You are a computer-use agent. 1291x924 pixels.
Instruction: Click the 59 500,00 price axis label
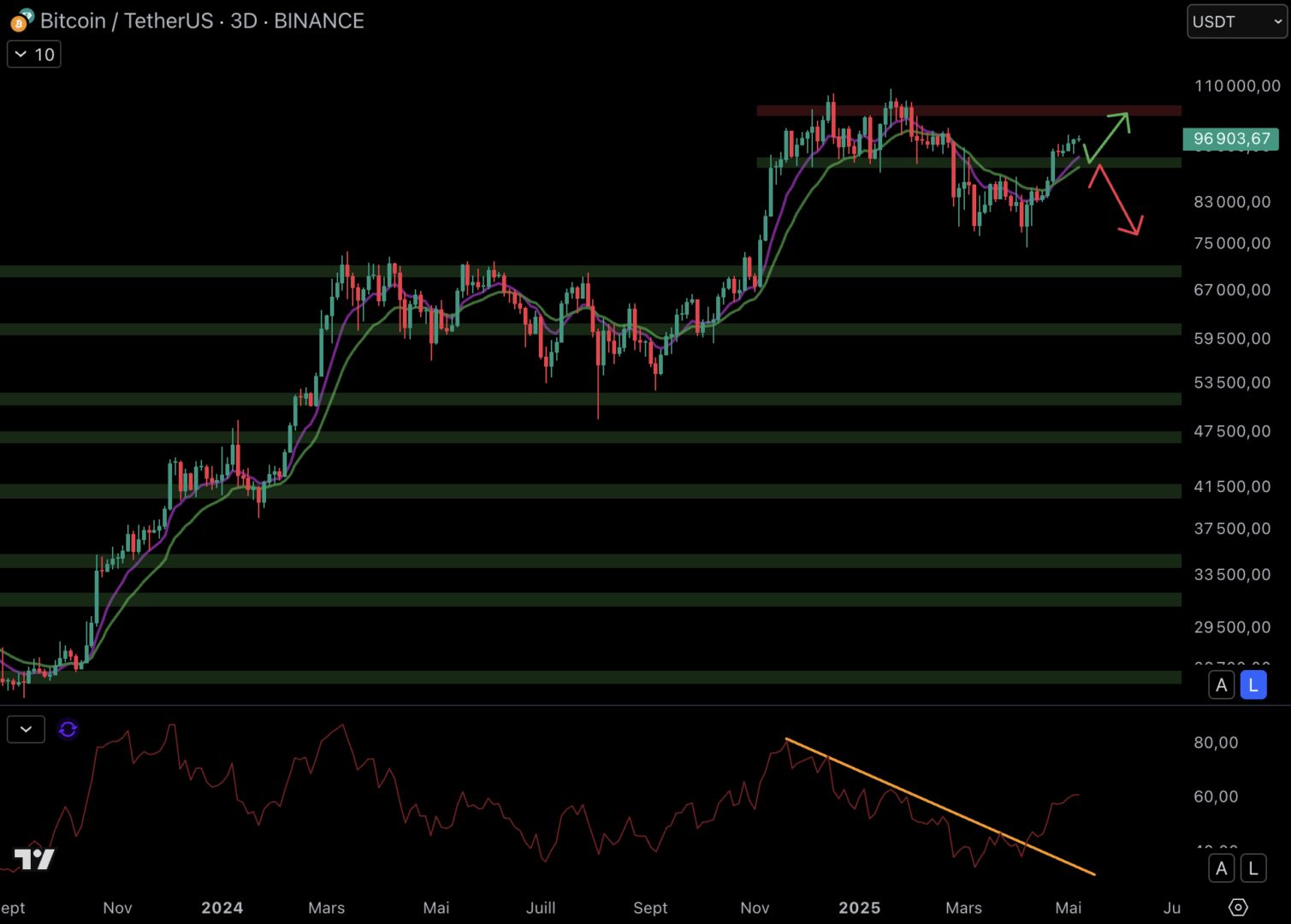[x=1232, y=339]
